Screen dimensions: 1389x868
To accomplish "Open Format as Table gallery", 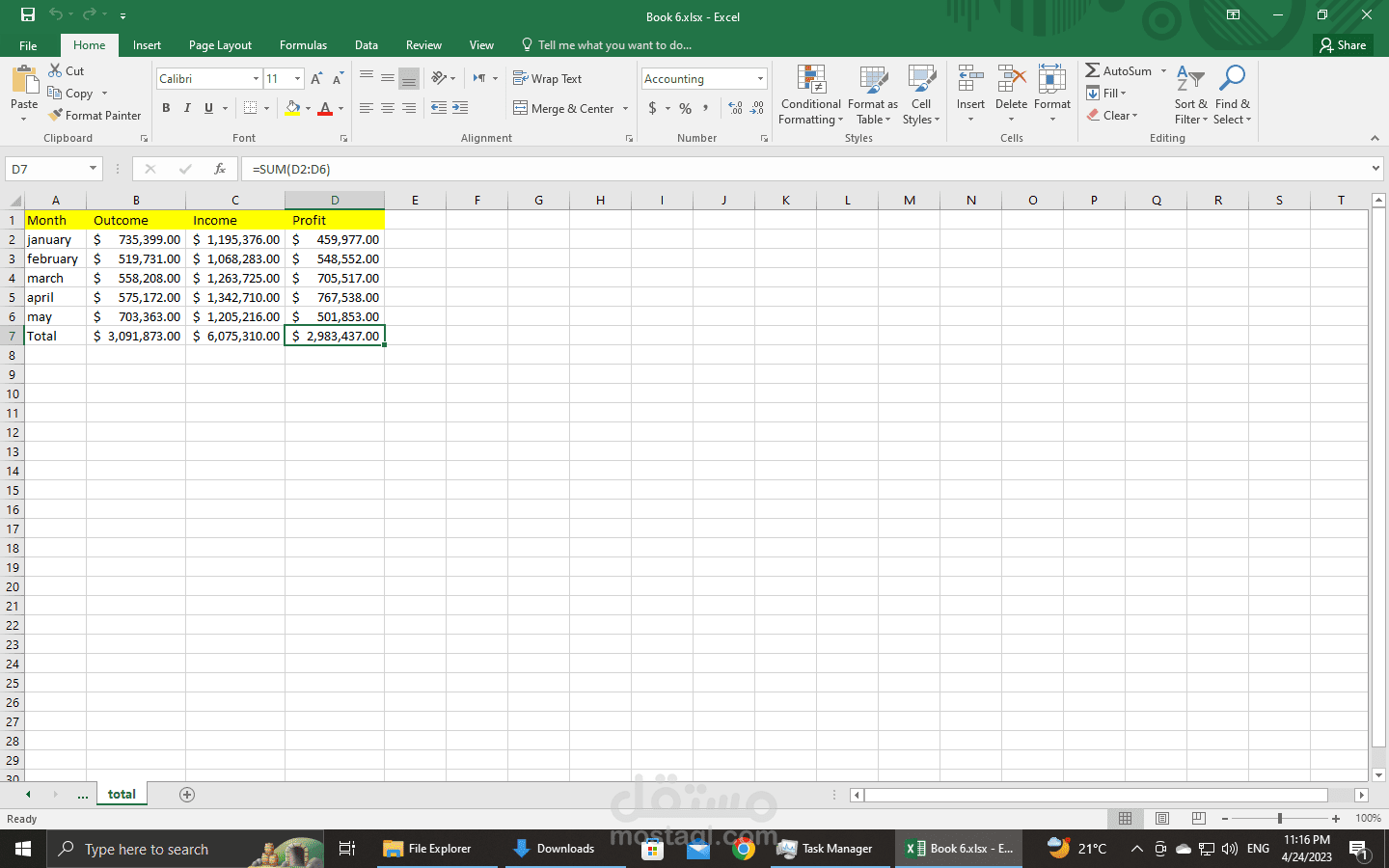I will click(873, 95).
